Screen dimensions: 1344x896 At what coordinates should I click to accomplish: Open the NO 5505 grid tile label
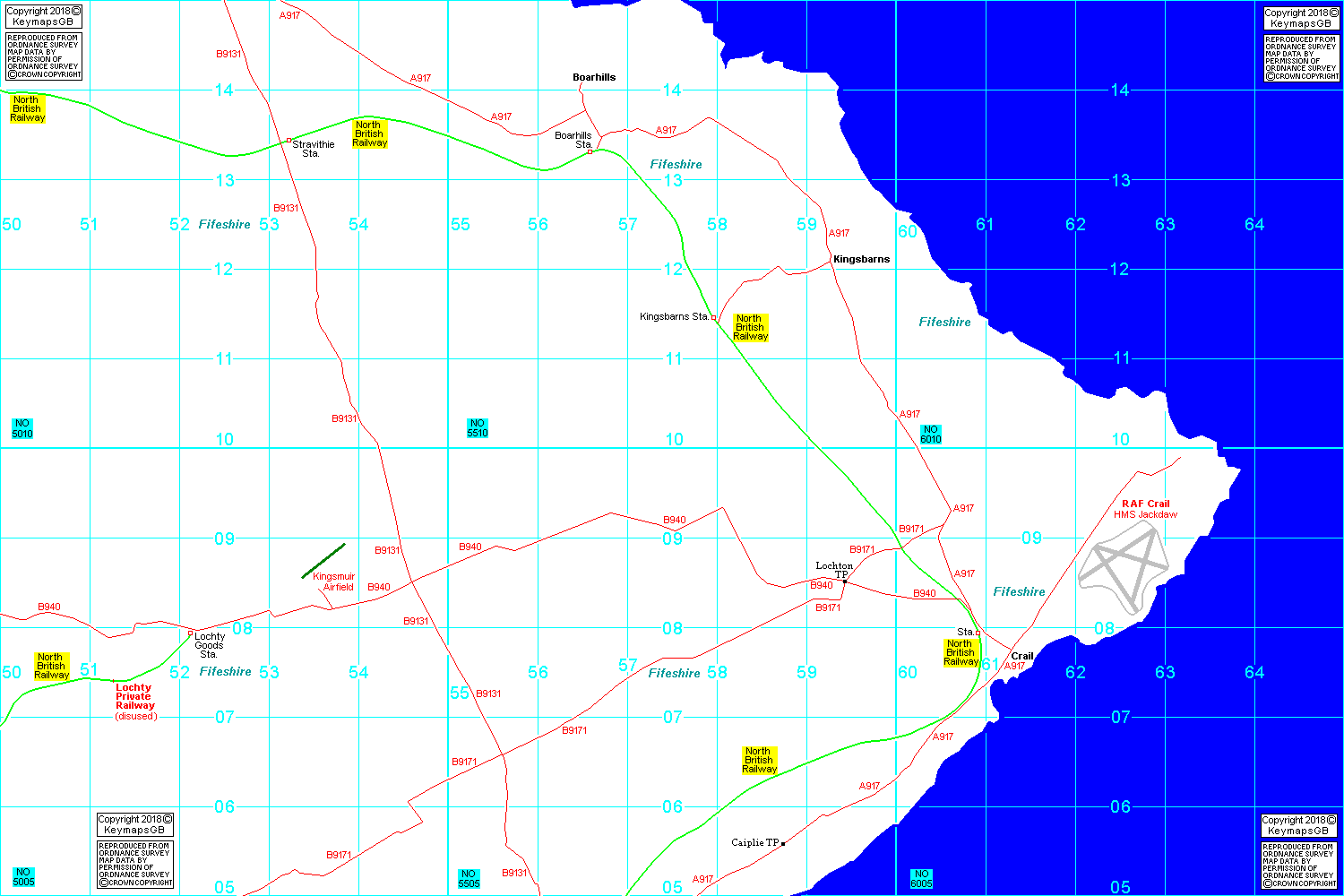[469, 878]
